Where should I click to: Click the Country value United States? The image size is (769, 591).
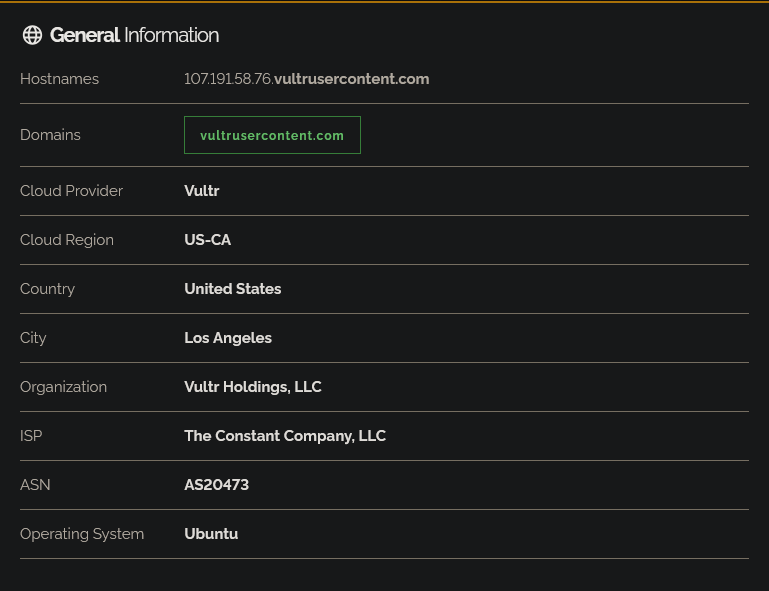[x=232, y=289]
